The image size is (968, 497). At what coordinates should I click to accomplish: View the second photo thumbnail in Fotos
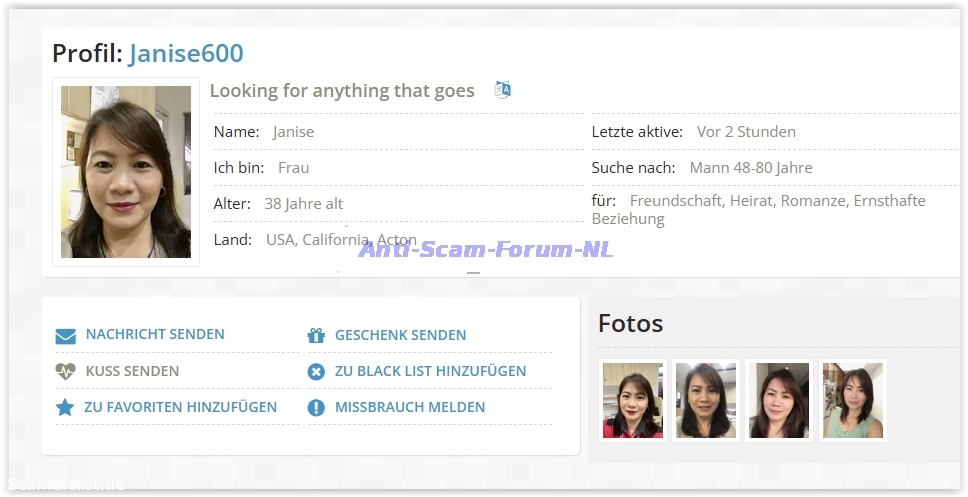pos(706,401)
